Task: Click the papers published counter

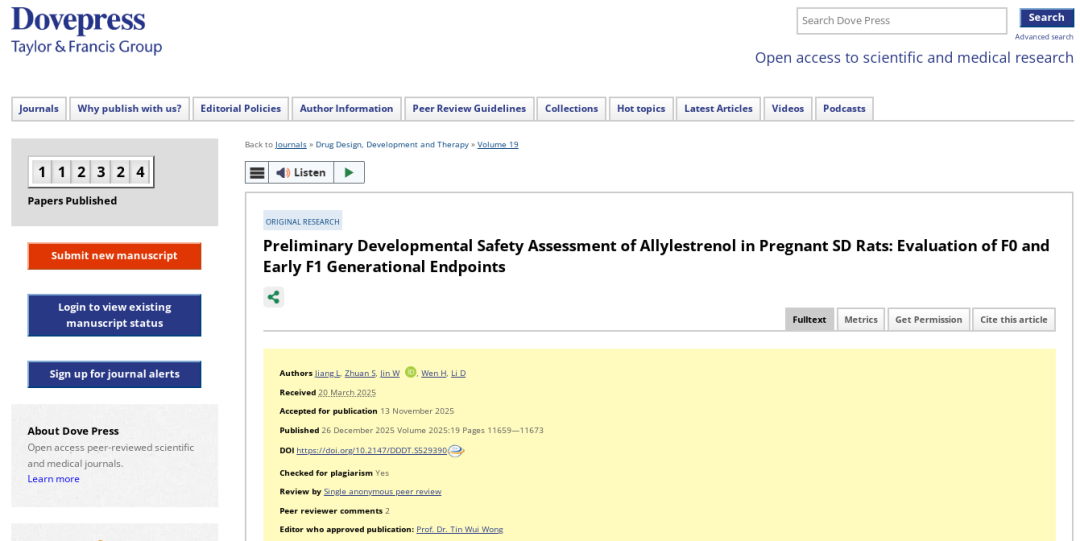Action: click(91, 172)
